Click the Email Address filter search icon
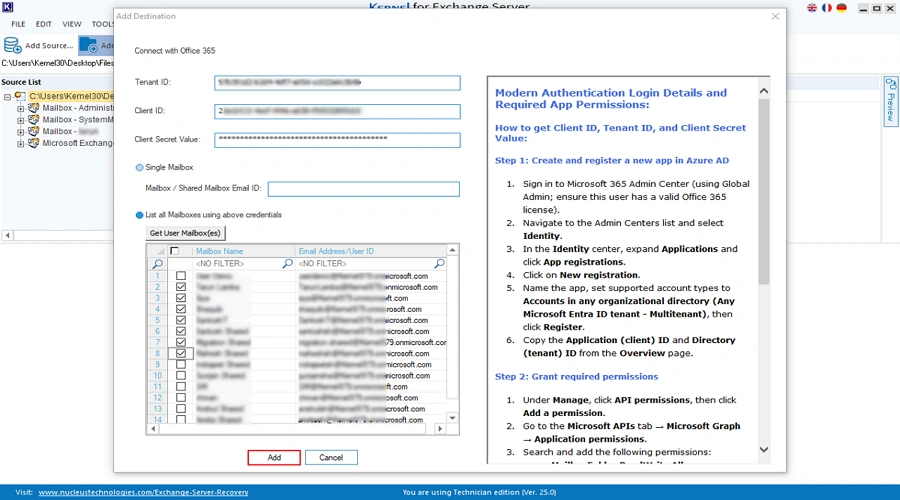Image resolution: width=900 pixels, height=500 pixels. tap(439, 263)
